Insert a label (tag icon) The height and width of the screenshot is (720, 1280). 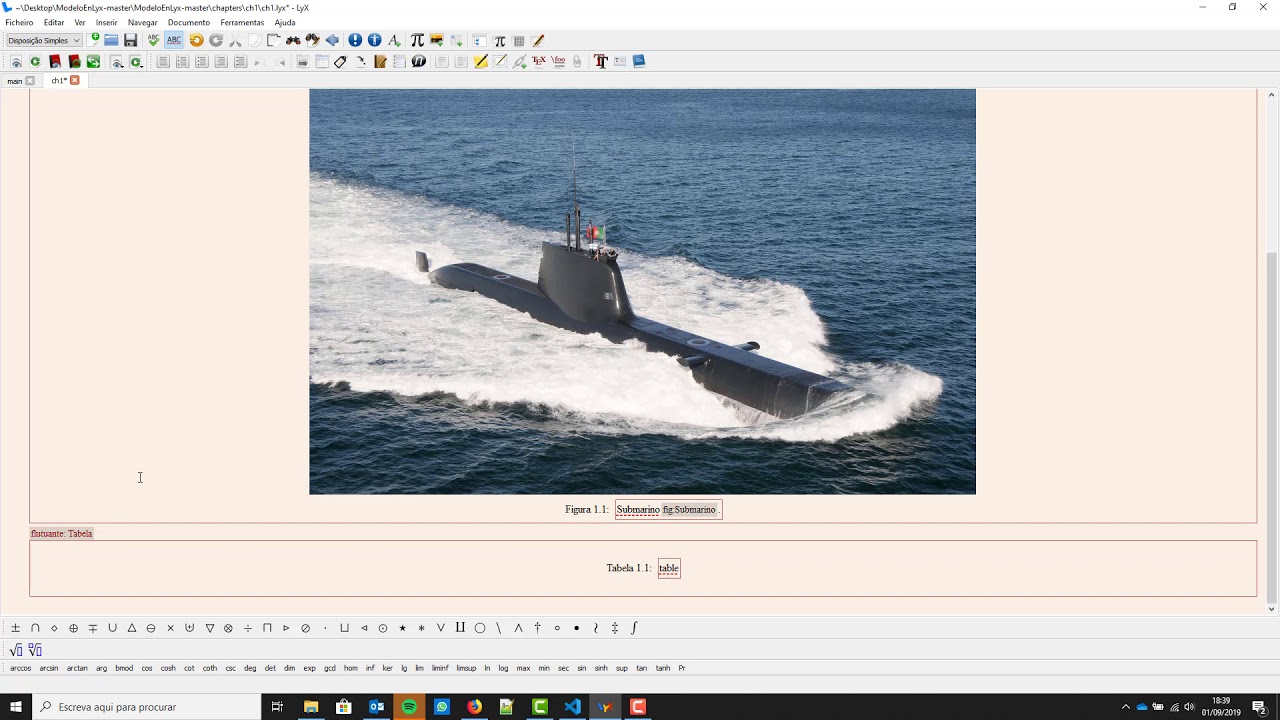coord(340,61)
